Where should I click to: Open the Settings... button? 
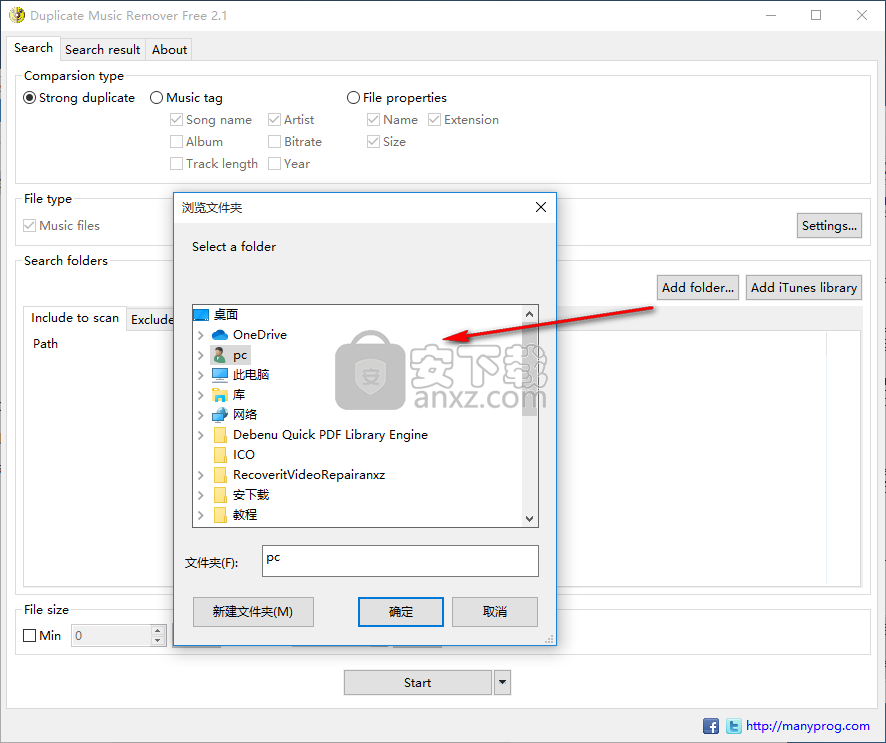click(x=829, y=225)
